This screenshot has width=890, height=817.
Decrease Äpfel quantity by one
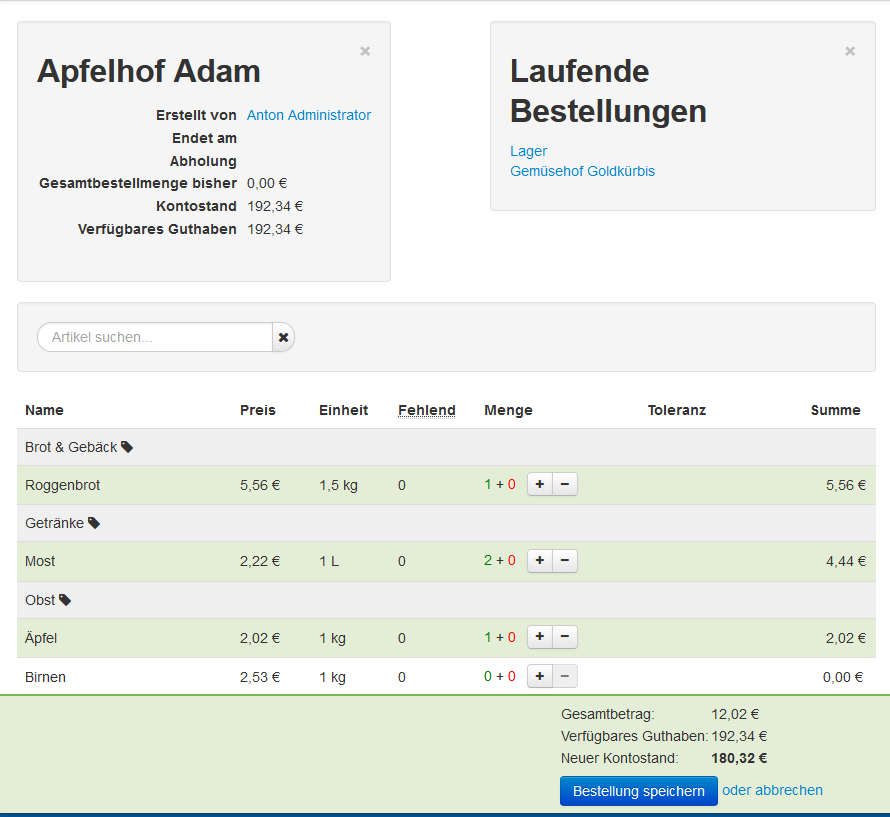click(x=565, y=637)
